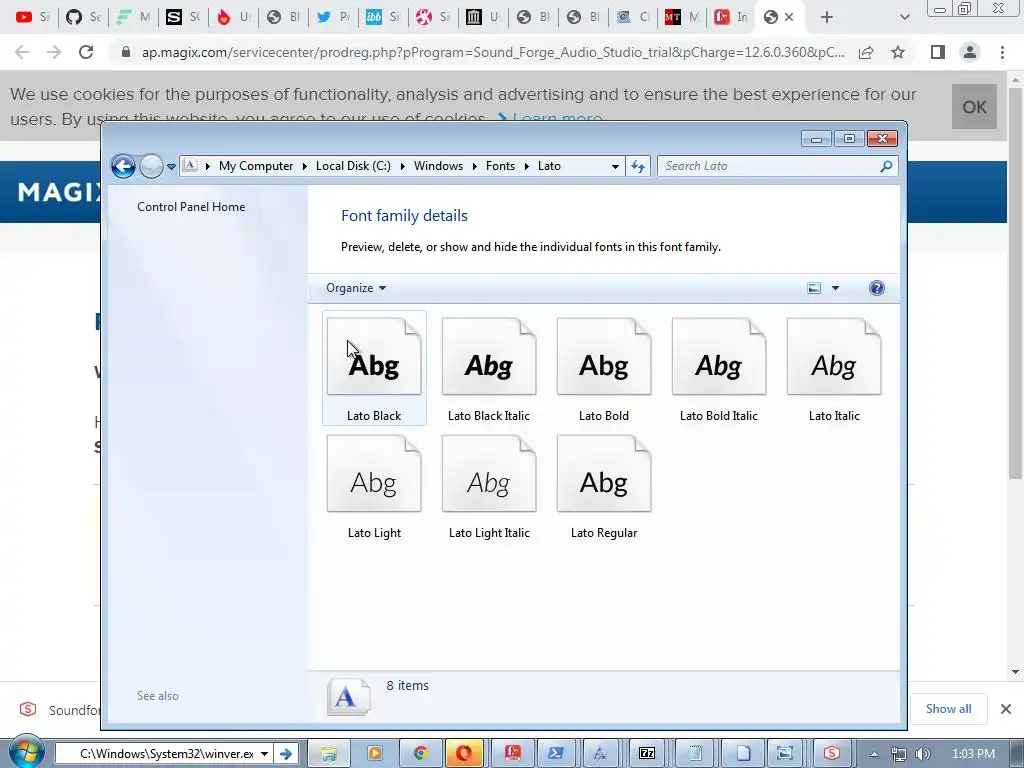Close the Chrome downloads bar
The image size is (1024, 768).
[1006, 709]
